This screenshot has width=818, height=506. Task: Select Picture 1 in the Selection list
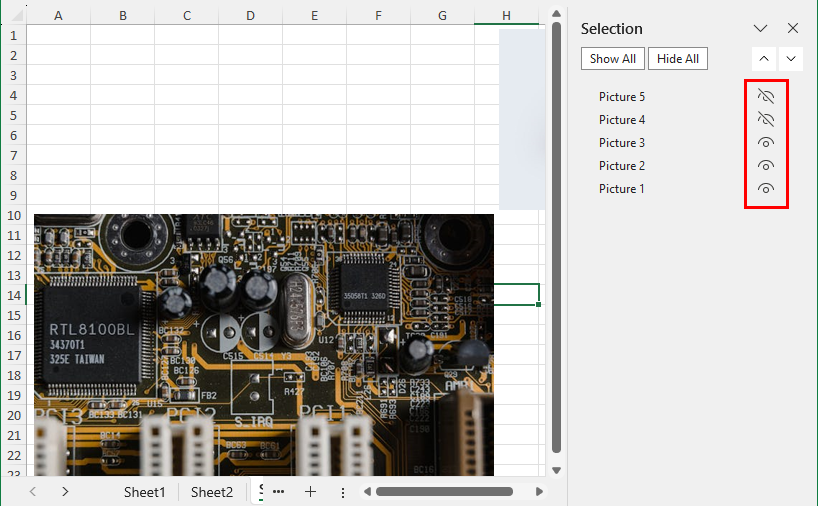pyautogui.click(x=621, y=188)
